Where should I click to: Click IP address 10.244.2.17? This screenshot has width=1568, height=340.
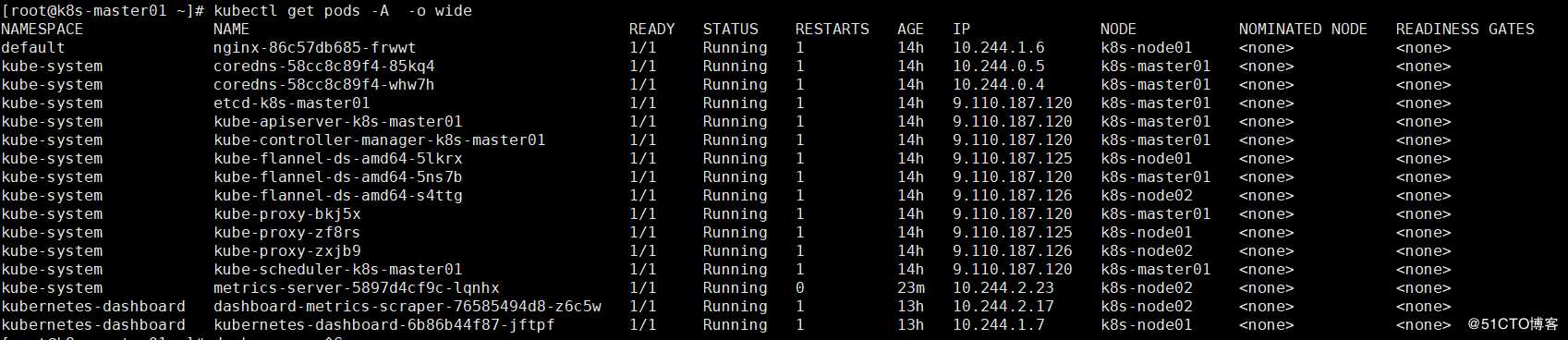click(x=1003, y=307)
